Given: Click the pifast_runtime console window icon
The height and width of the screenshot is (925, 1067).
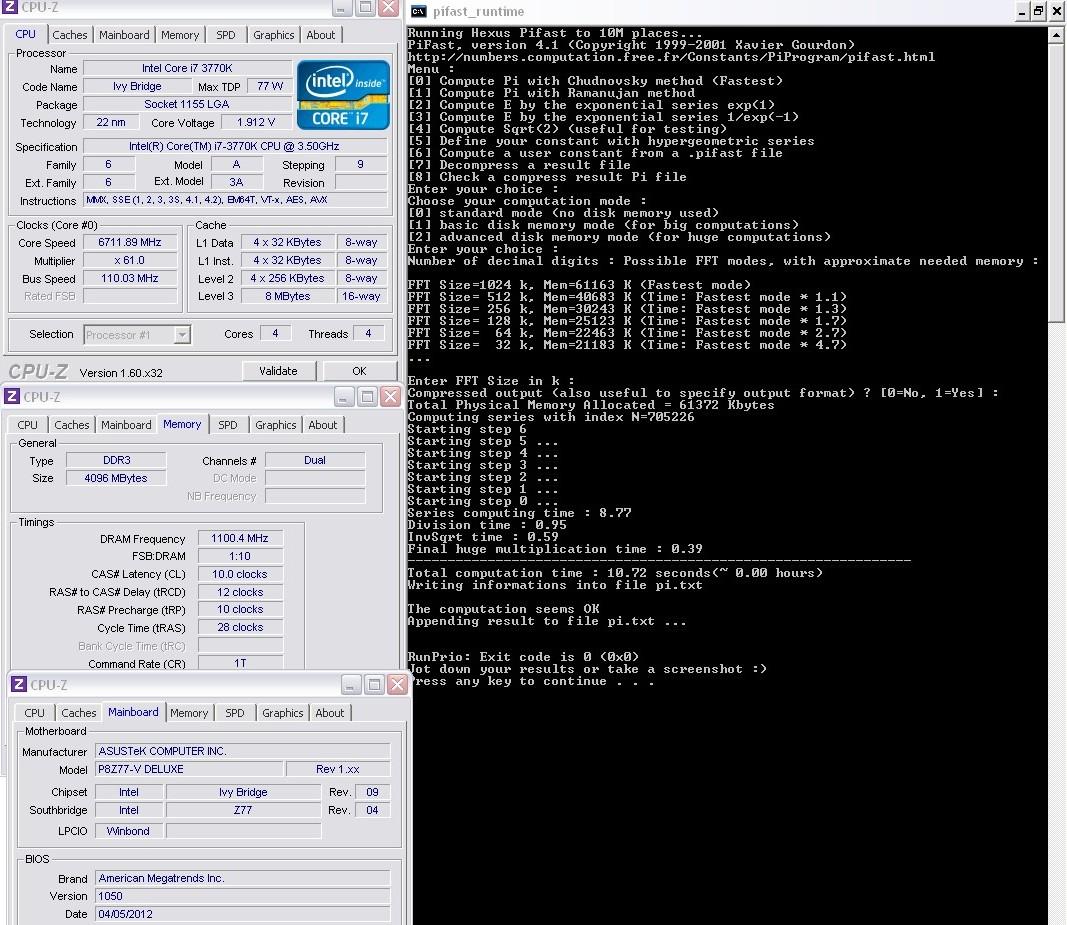Looking at the screenshot, I should tap(418, 12).
